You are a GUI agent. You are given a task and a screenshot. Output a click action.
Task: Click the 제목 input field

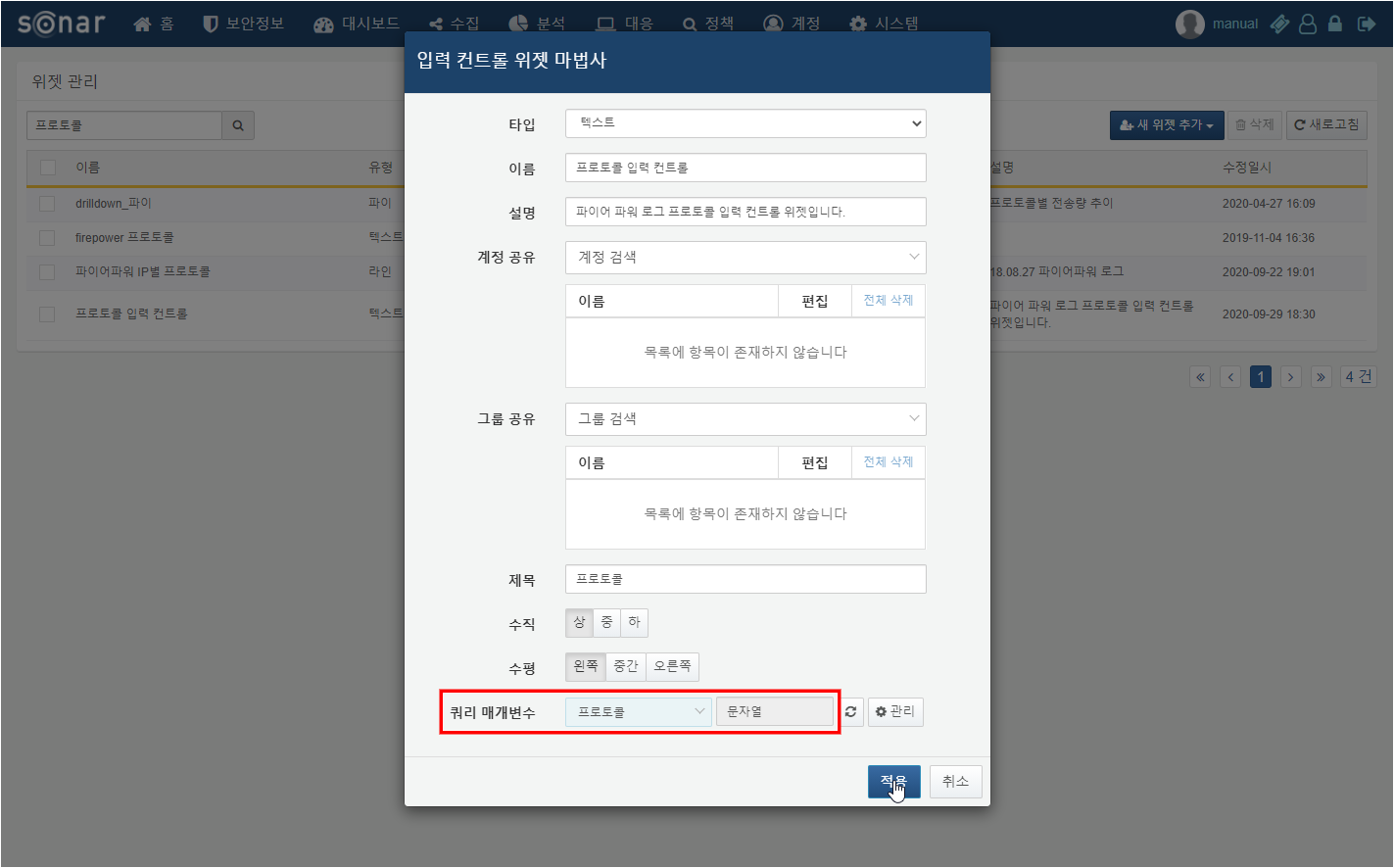(745, 579)
